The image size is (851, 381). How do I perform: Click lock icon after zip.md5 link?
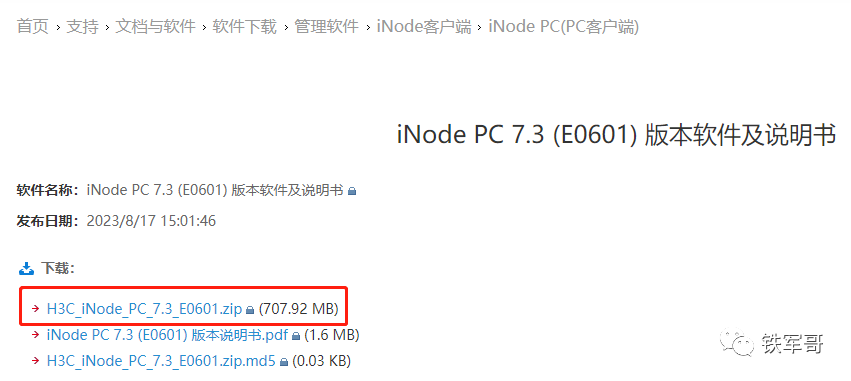pyautogui.click(x=284, y=362)
